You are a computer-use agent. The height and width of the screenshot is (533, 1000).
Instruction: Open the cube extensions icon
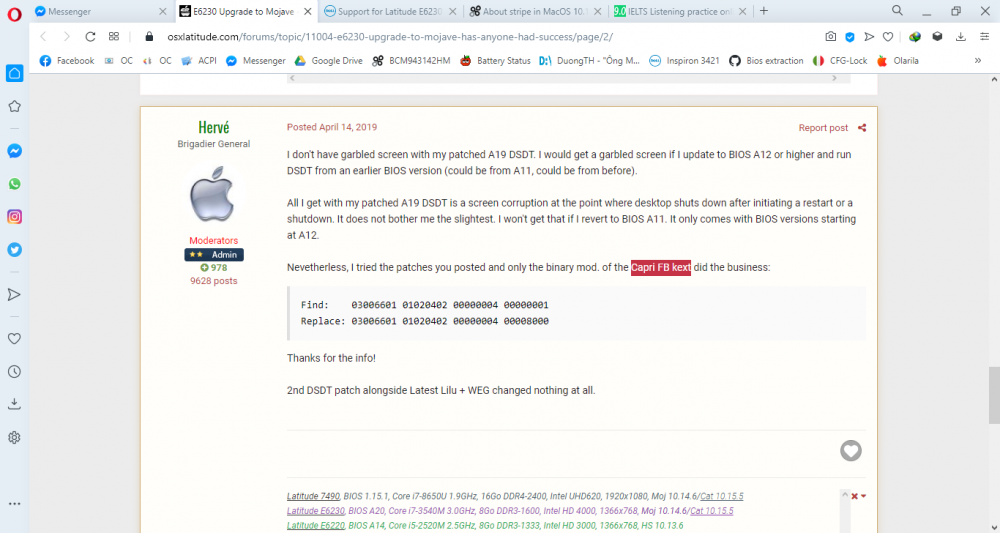click(937, 37)
